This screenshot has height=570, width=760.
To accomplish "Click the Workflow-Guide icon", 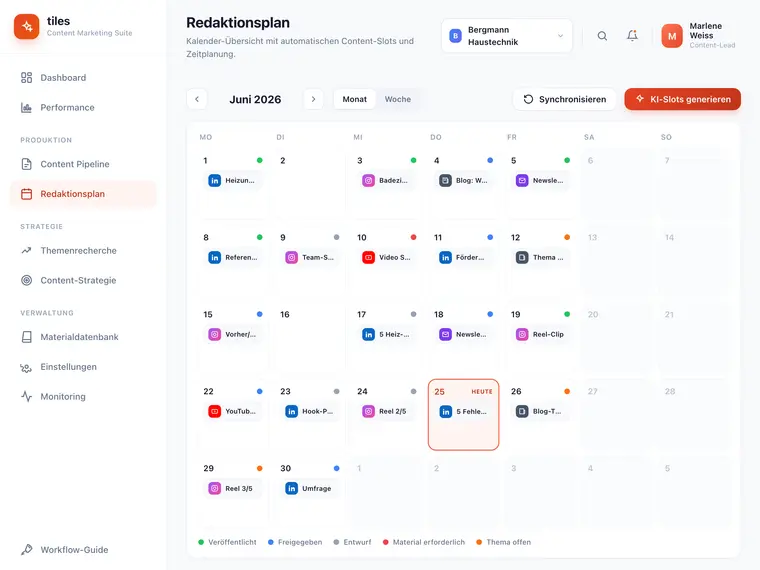I will point(27,550).
